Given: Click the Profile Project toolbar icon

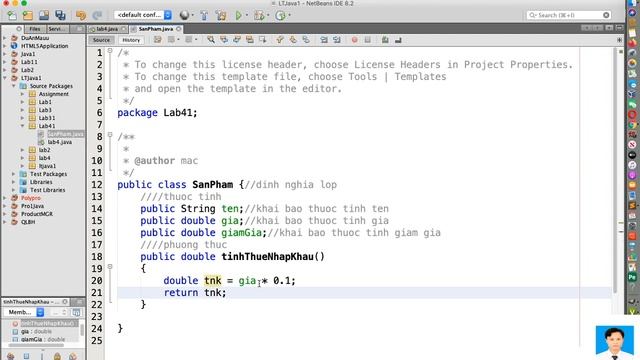Looking at the screenshot, I should click(x=280, y=16).
